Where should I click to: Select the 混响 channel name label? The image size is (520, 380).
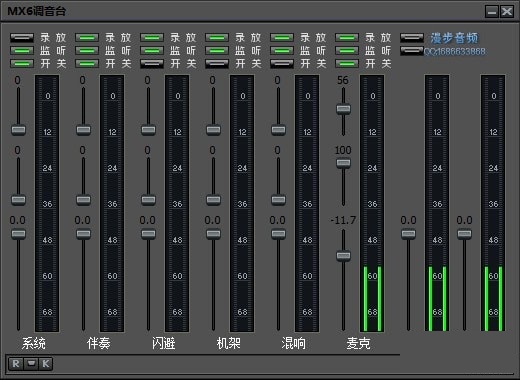(x=293, y=343)
